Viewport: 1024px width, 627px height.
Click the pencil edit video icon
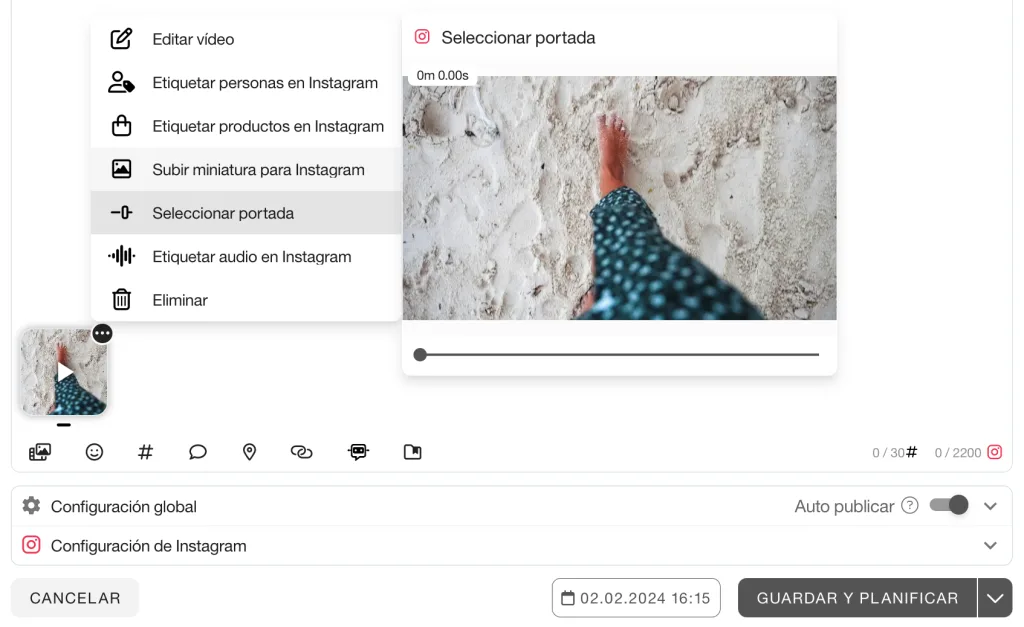(x=121, y=39)
